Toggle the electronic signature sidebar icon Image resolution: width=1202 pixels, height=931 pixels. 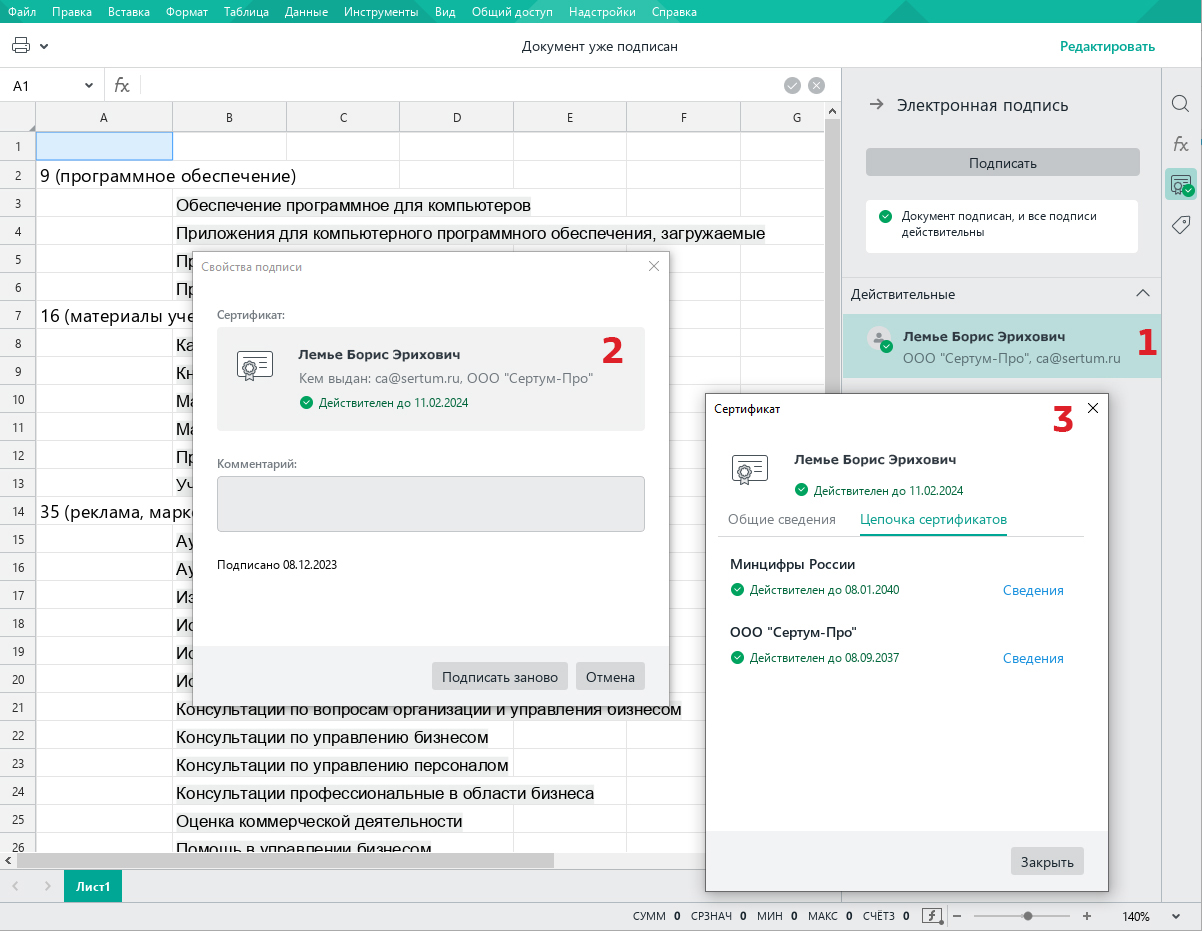coord(1181,185)
